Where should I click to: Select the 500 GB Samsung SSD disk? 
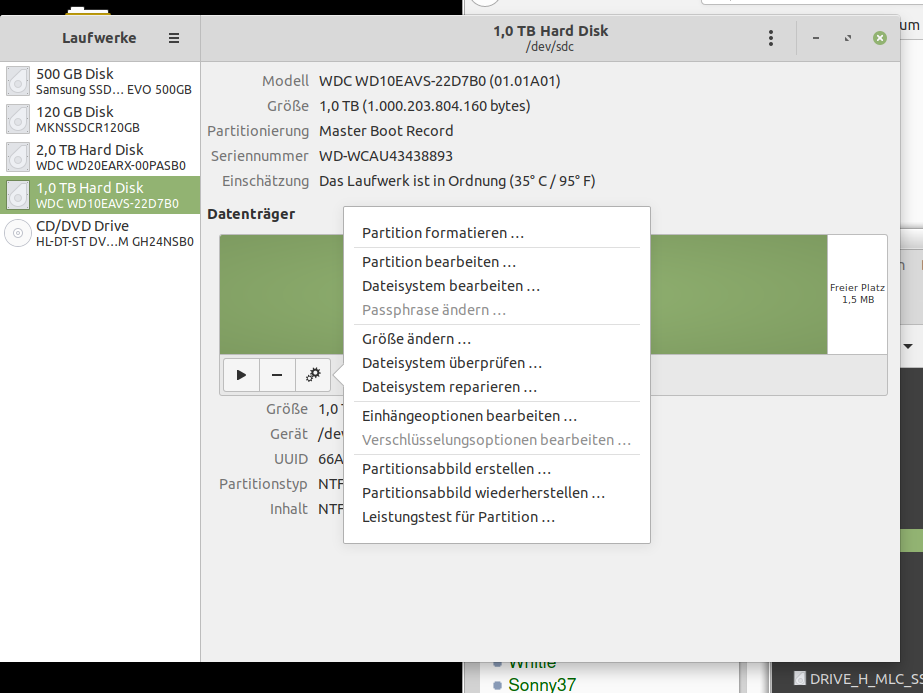tap(100, 81)
